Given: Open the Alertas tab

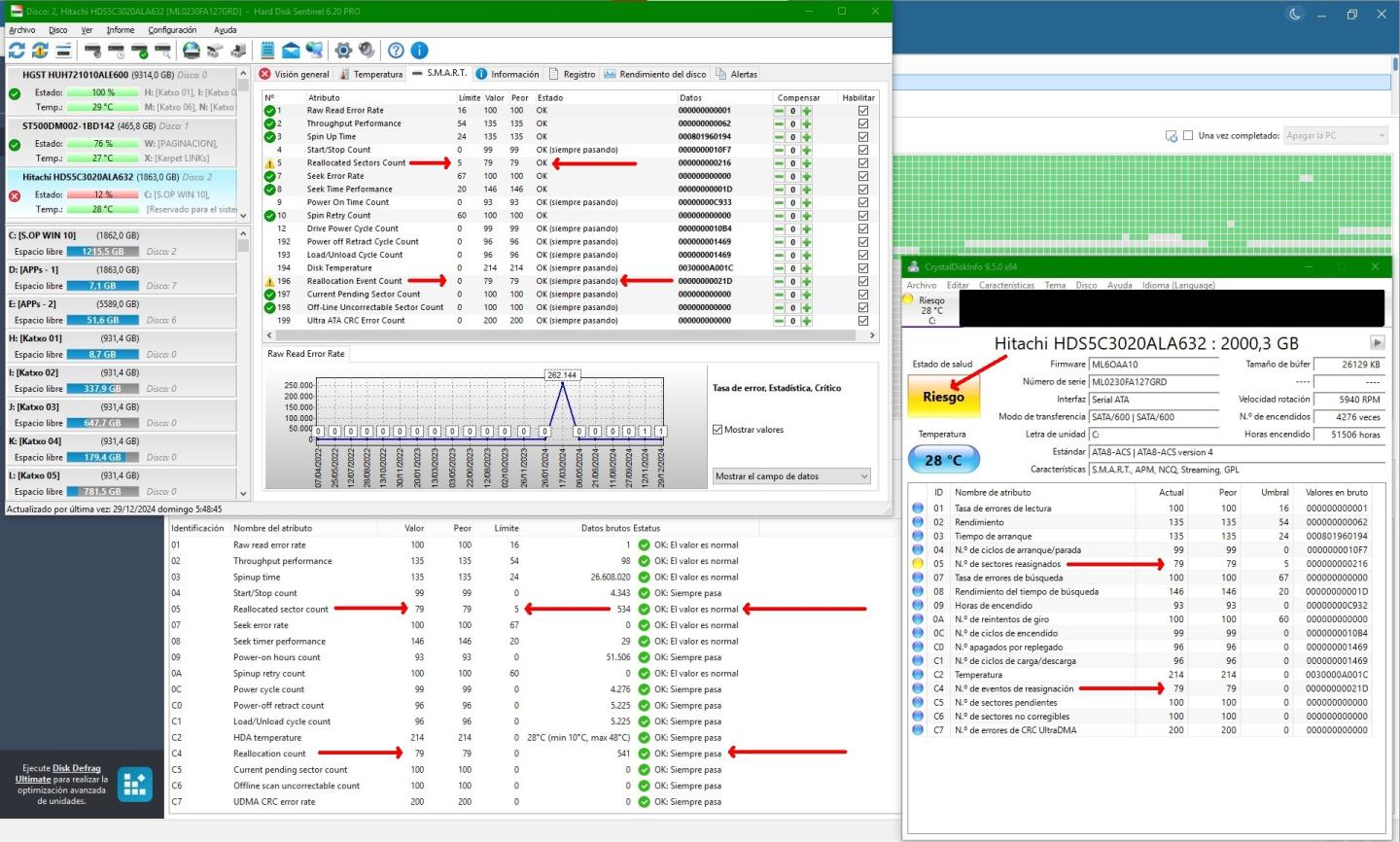Looking at the screenshot, I should pyautogui.click(x=737, y=74).
